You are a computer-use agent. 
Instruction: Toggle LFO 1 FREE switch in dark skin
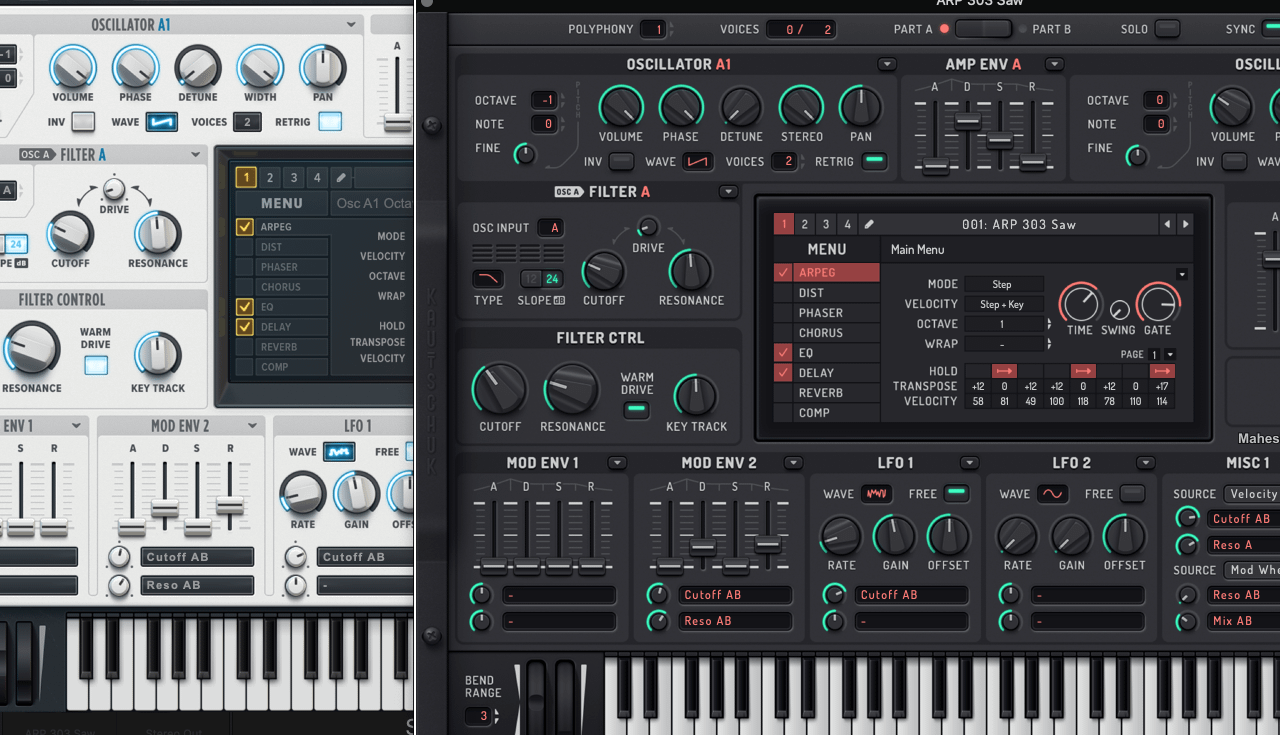pyautogui.click(x=957, y=493)
